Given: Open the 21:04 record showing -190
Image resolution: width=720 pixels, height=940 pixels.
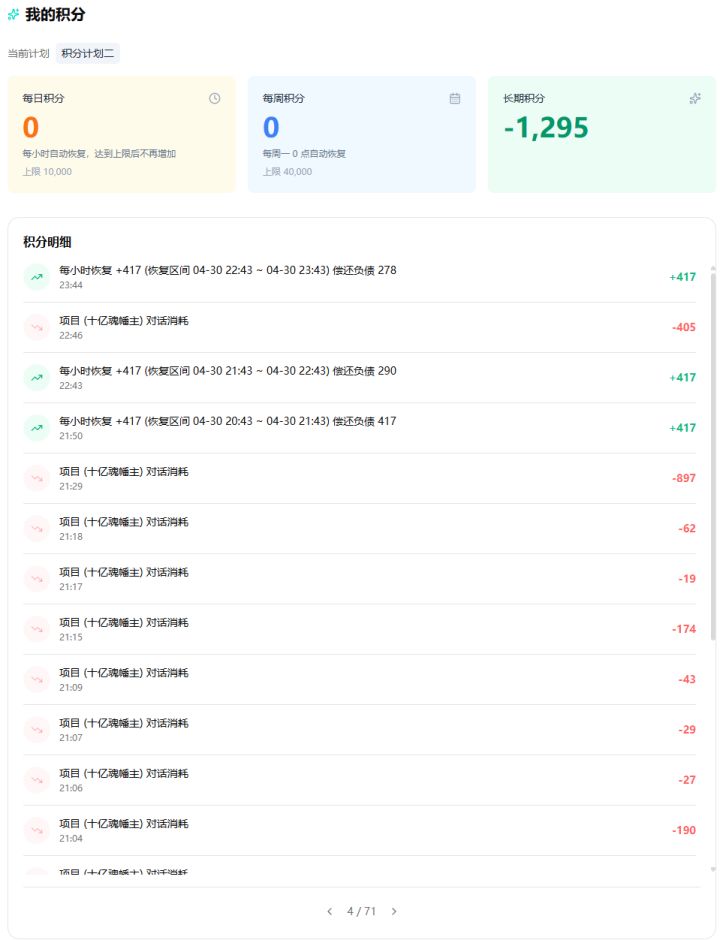Looking at the screenshot, I should coord(360,830).
